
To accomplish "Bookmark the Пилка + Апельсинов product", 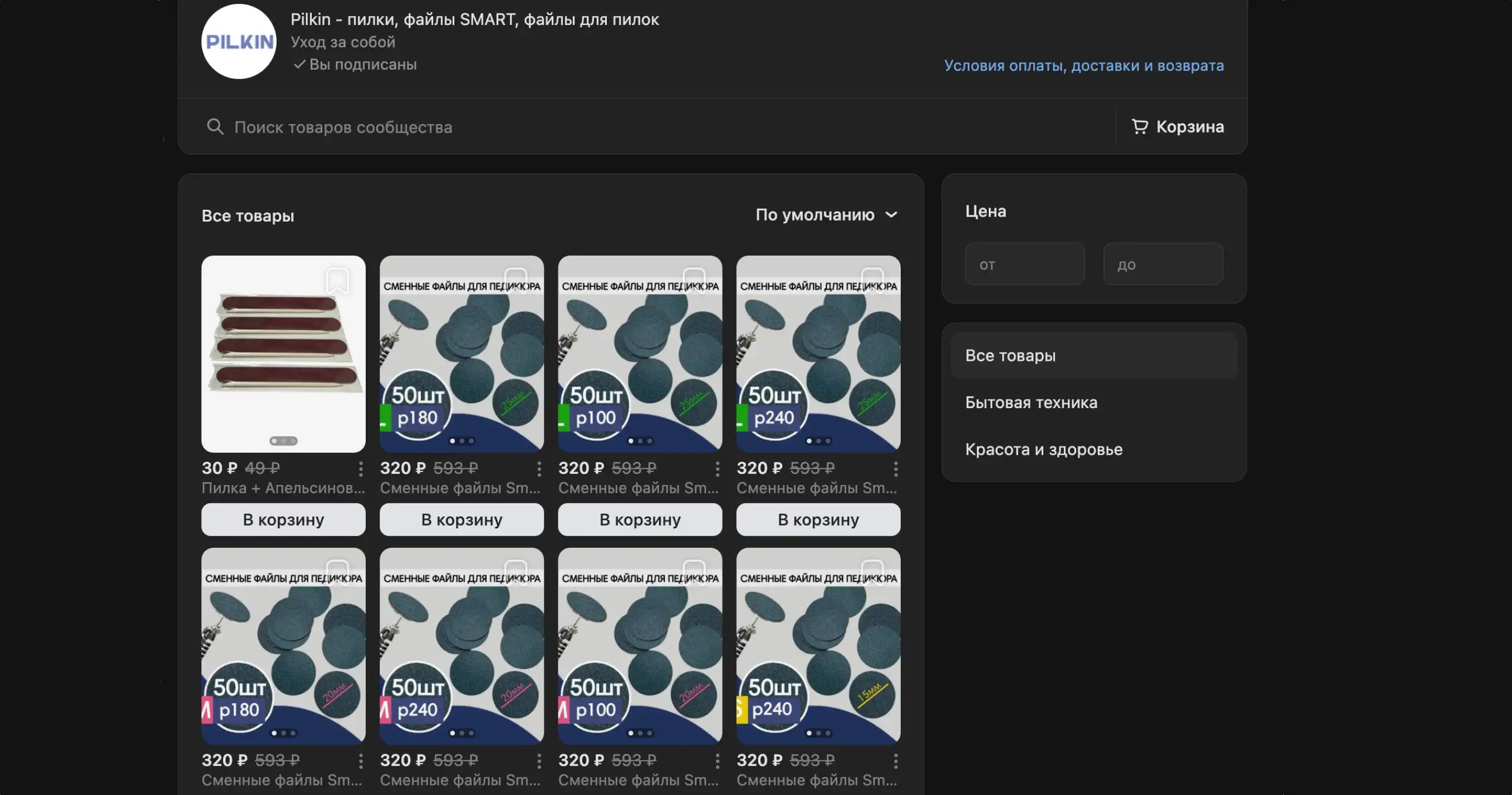I will pos(337,281).
